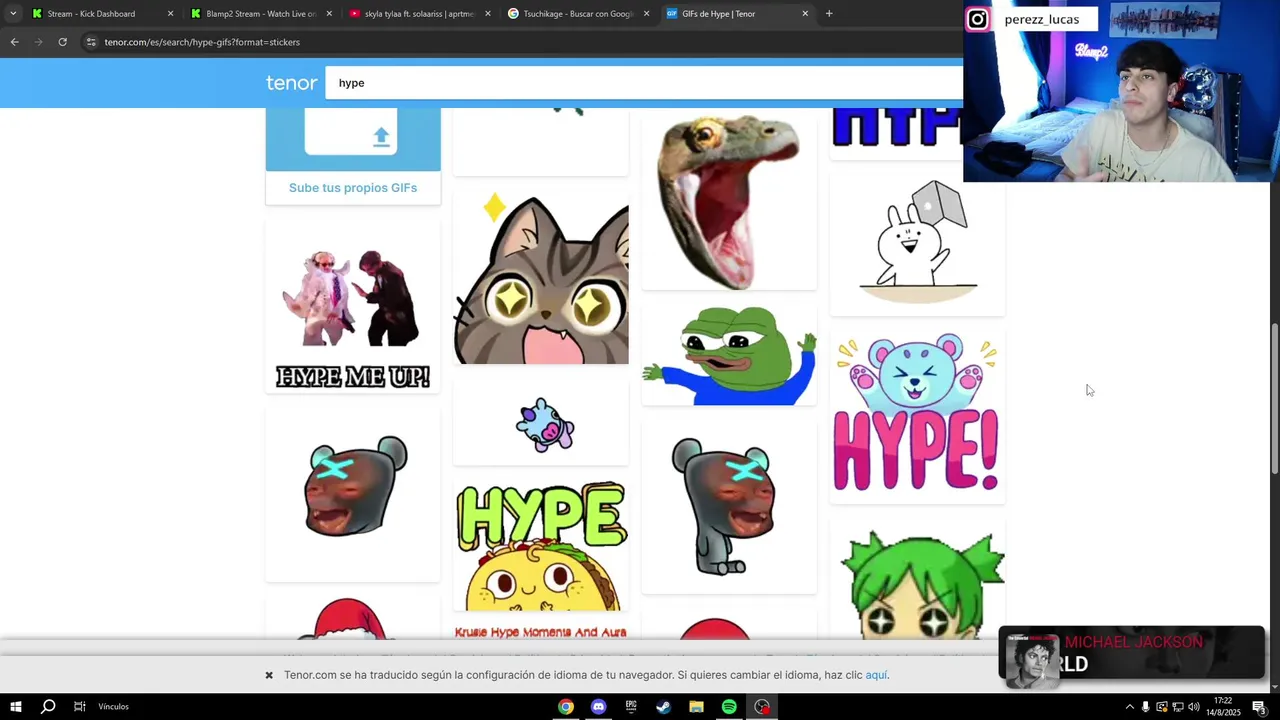Open the Krusie Hype Moments And Aura sticker
The height and width of the screenshot is (720, 1280).
point(541,632)
